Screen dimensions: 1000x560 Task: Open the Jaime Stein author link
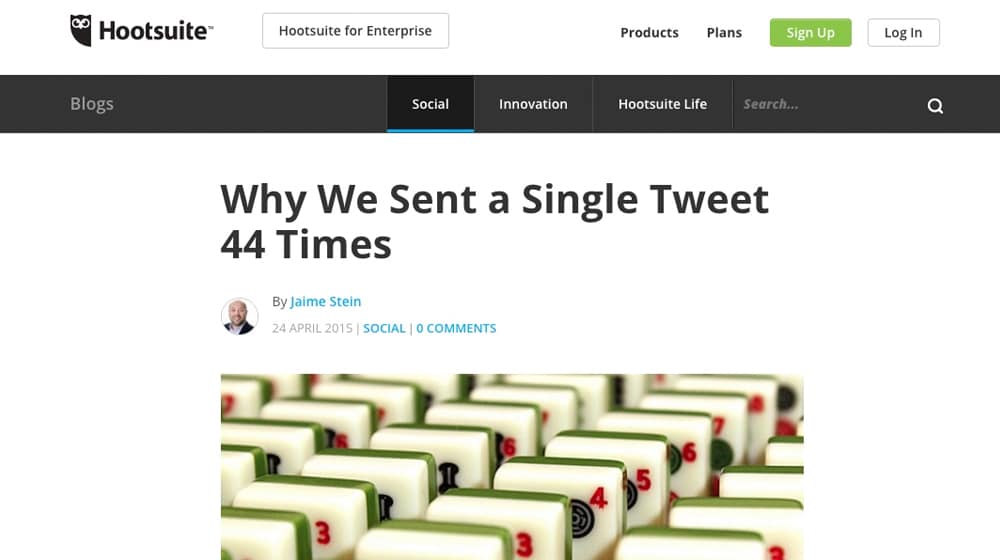pos(325,301)
